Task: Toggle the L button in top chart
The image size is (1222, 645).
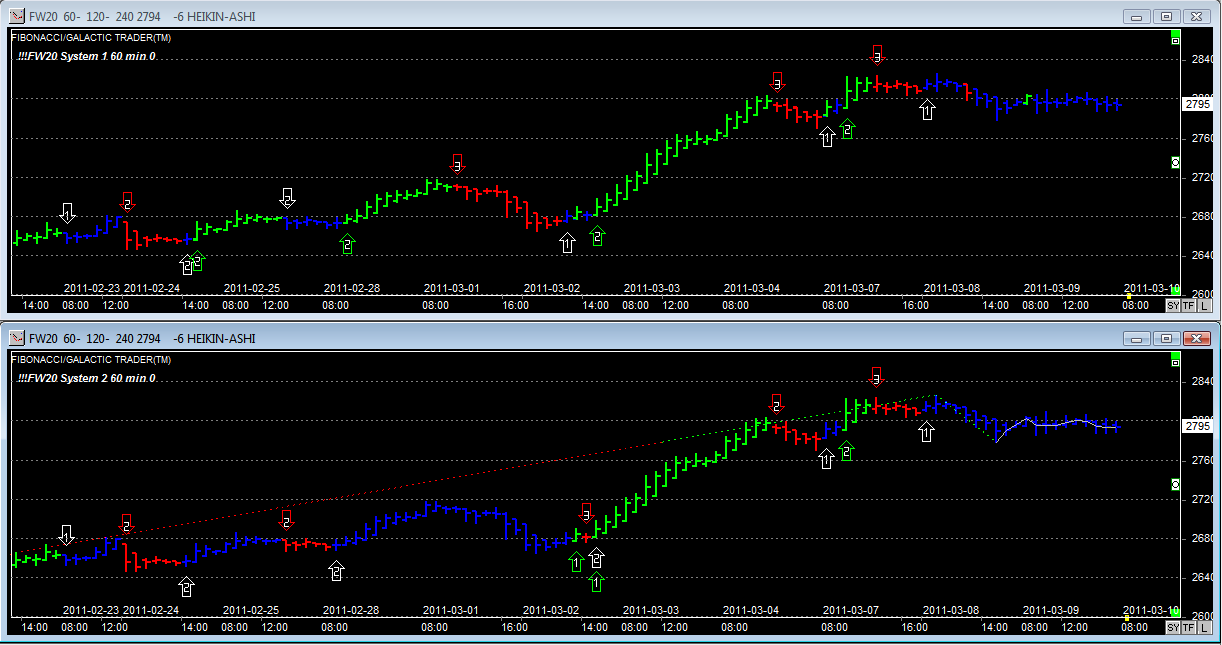Action: [x=1202, y=305]
